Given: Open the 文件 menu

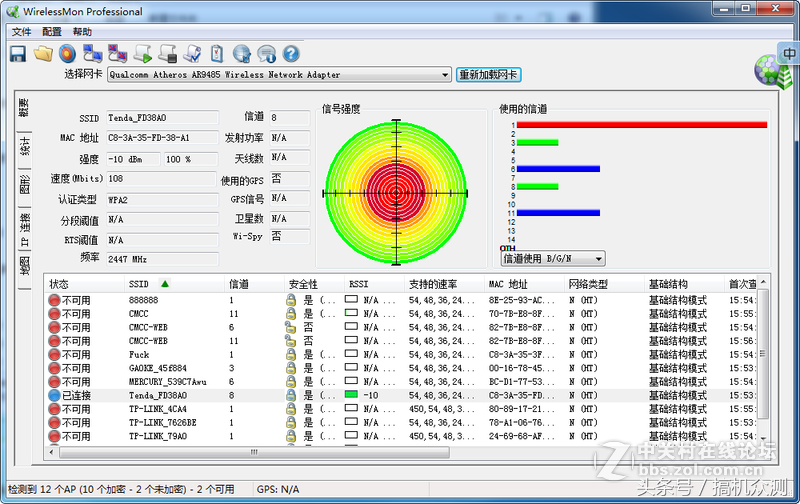Looking at the screenshot, I should tap(21, 32).
